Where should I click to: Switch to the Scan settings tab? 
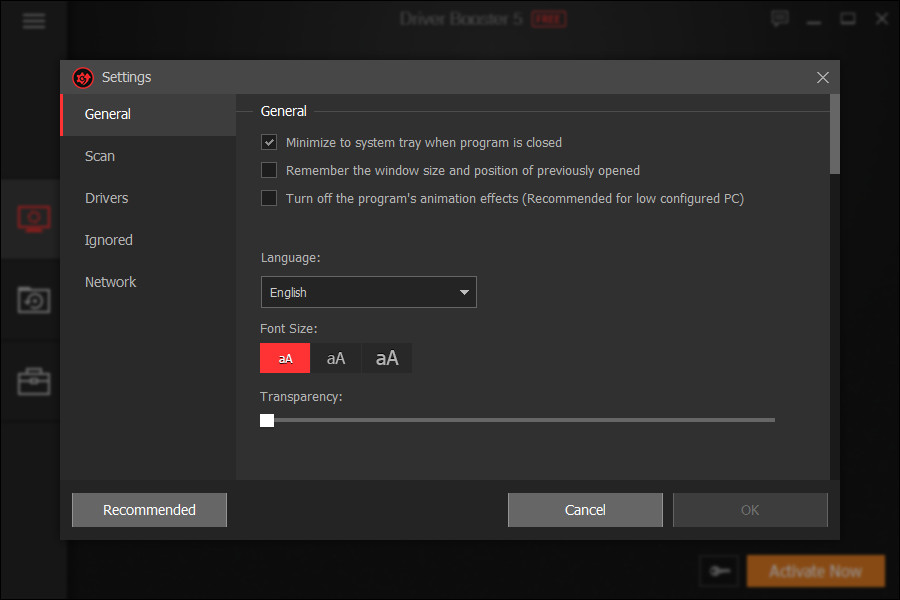pyautogui.click(x=99, y=156)
